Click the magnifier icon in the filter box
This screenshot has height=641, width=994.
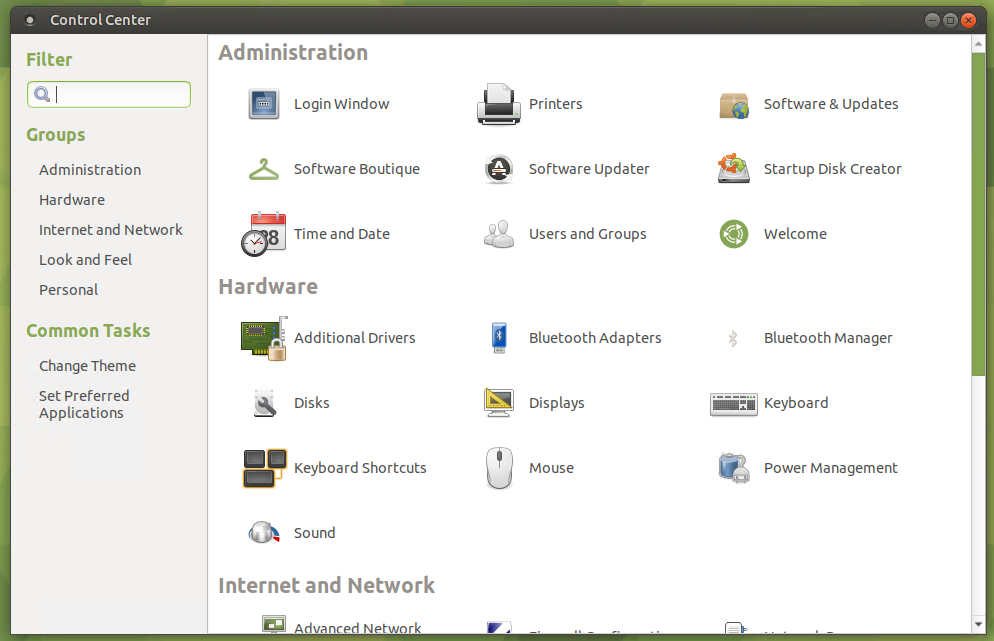42,94
